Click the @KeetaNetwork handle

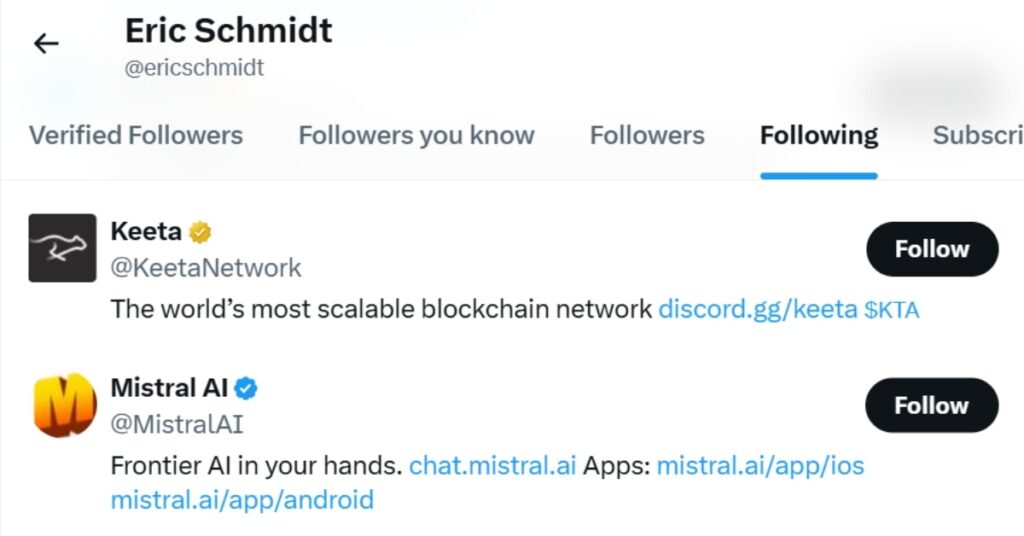point(206,268)
